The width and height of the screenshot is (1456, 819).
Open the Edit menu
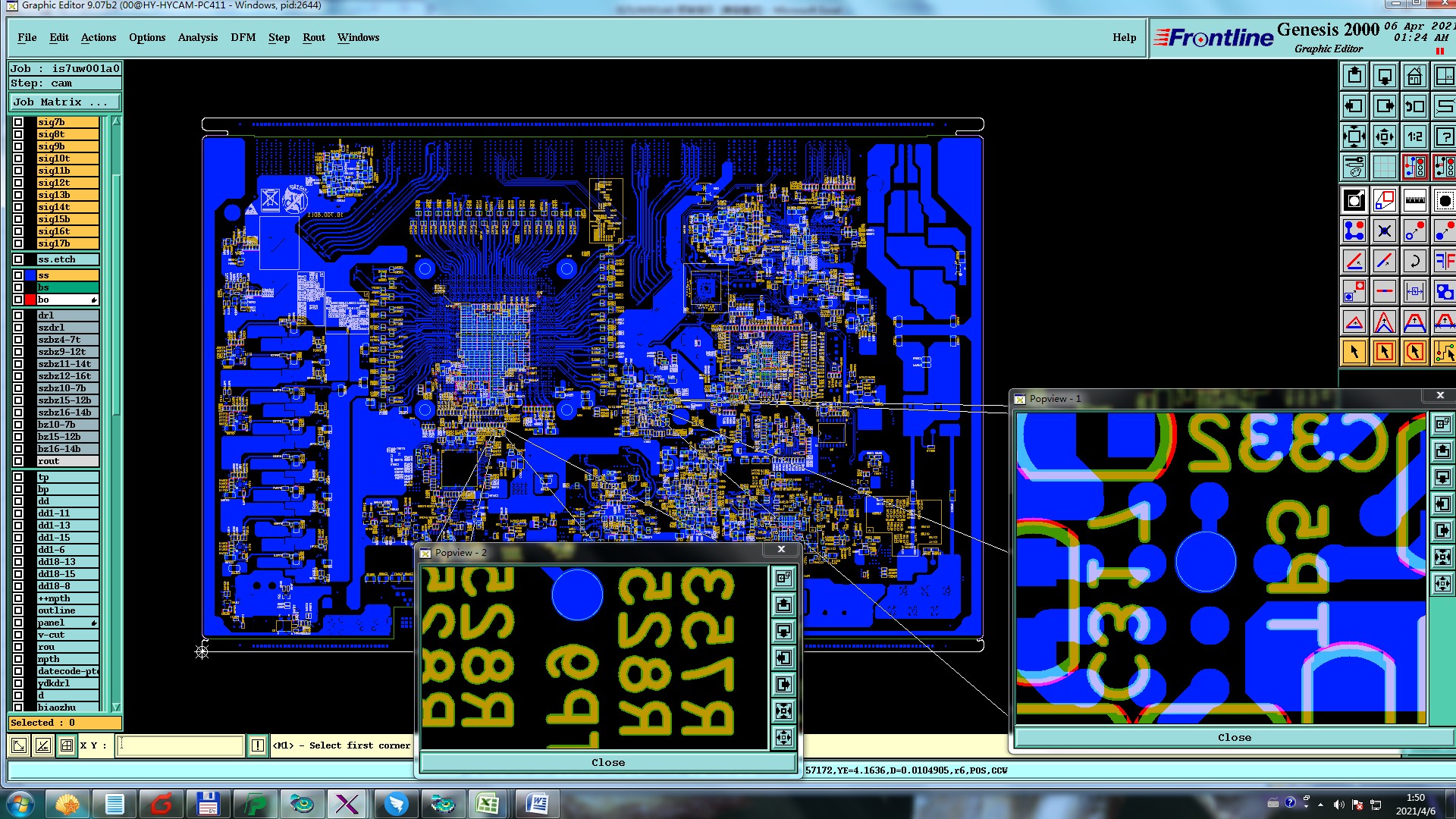tap(59, 37)
